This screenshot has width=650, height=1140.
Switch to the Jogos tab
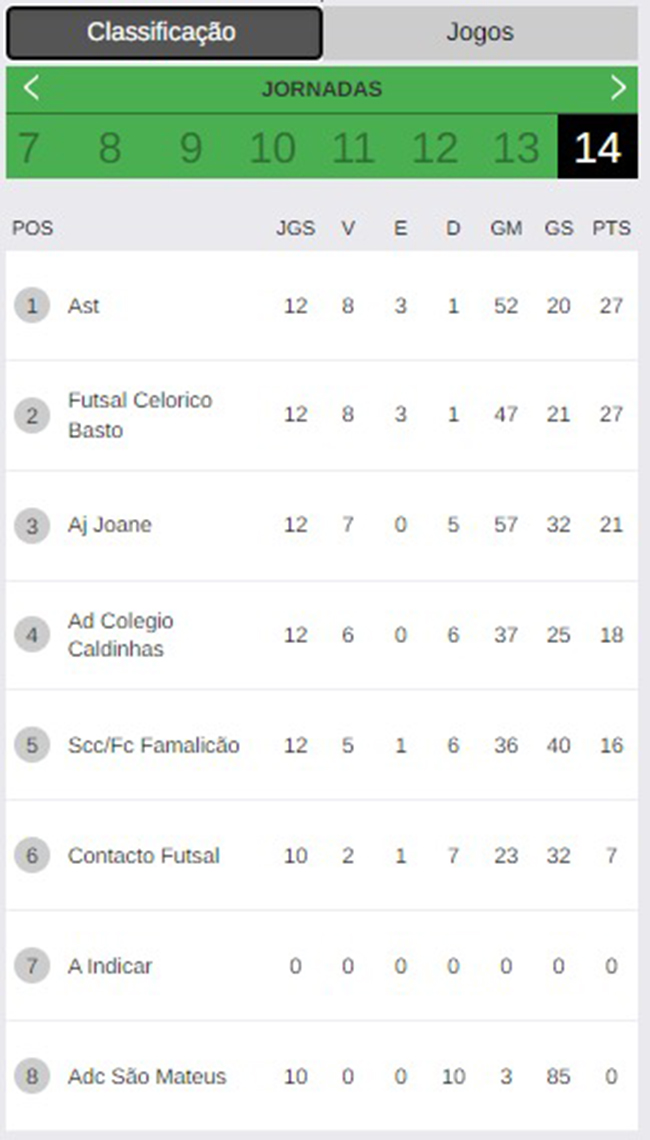click(480, 33)
